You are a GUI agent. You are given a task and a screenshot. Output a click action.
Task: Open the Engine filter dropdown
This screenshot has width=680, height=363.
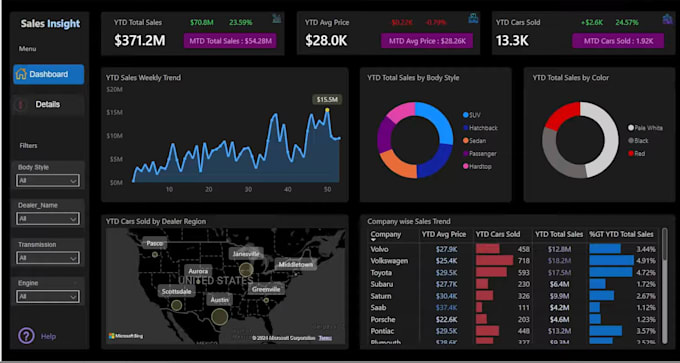48,297
